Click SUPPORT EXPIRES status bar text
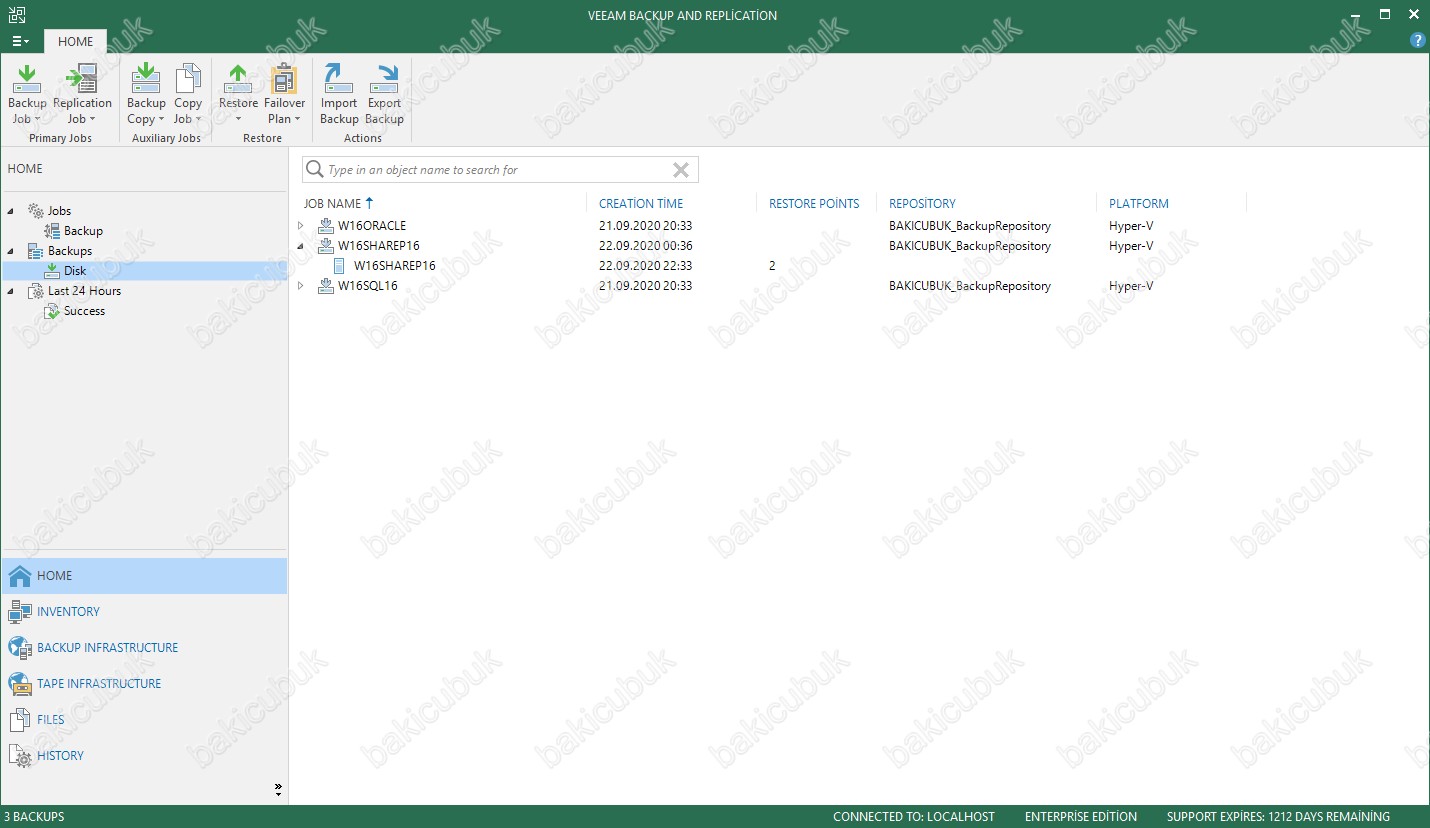Screen dimensions: 1430x828 pyautogui.click(x=1278, y=817)
